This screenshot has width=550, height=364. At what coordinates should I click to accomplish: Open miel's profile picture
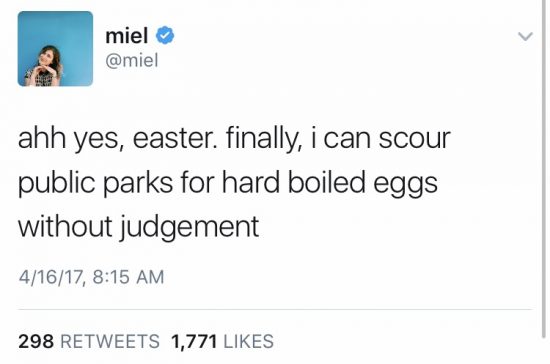tap(55, 49)
